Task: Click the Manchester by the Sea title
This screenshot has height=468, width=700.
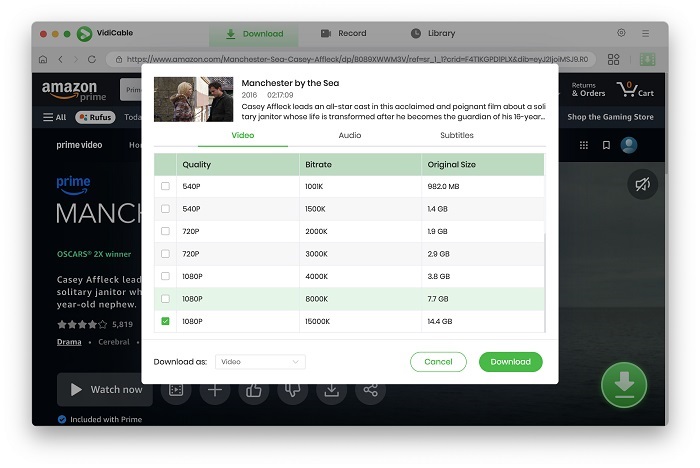Action: [290, 83]
